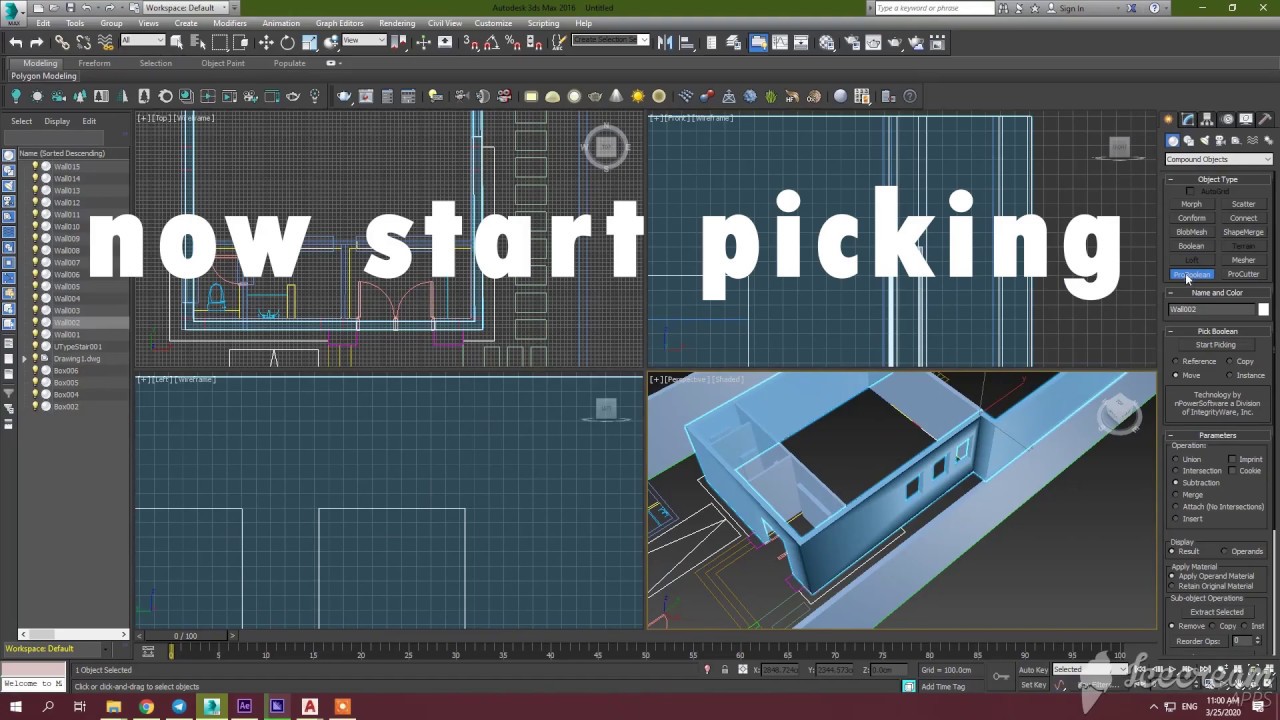Toggle the Angle Snap icon

pyautogui.click(x=493, y=42)
